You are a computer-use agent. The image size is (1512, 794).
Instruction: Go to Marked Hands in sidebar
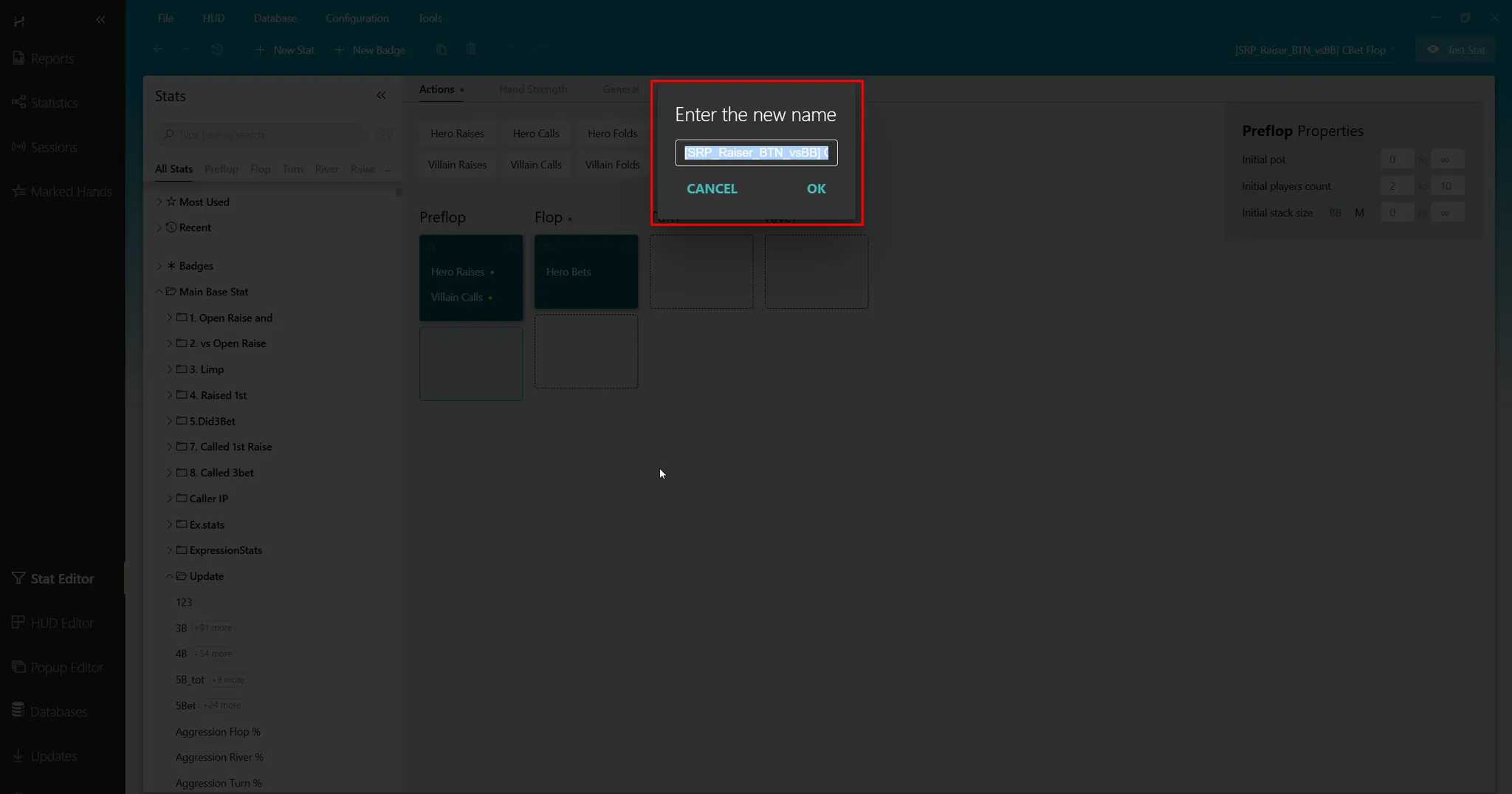click(x=71, y=191)
